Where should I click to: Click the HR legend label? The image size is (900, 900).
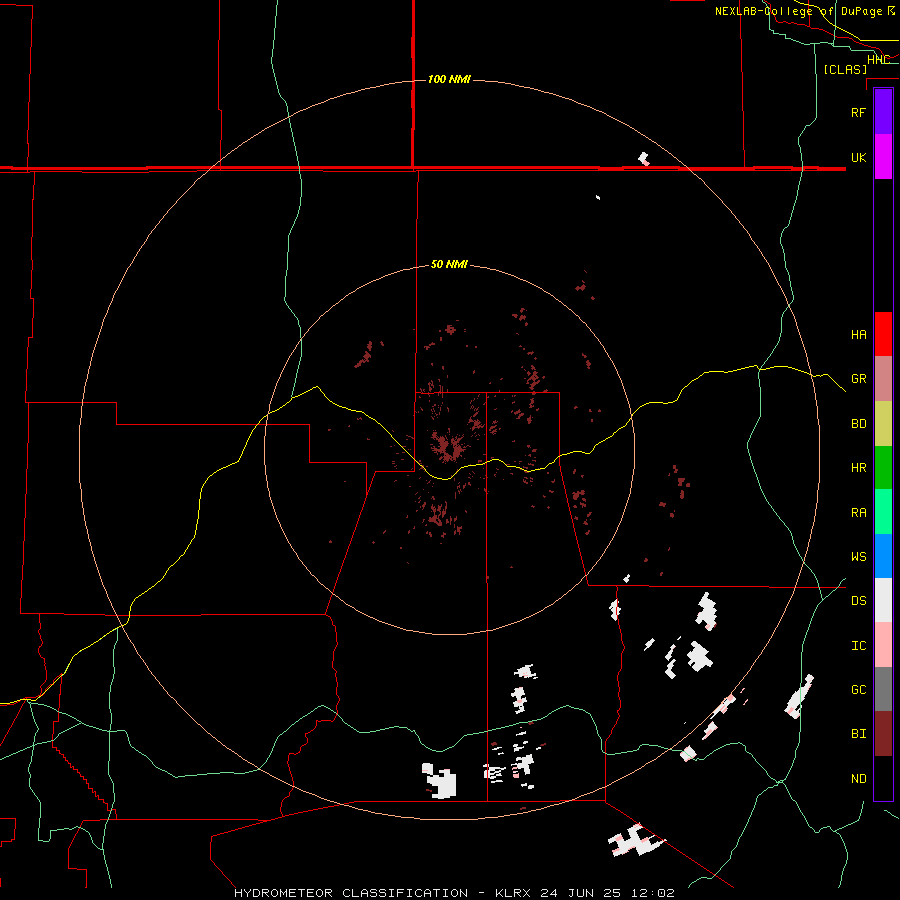coord(858,468)
